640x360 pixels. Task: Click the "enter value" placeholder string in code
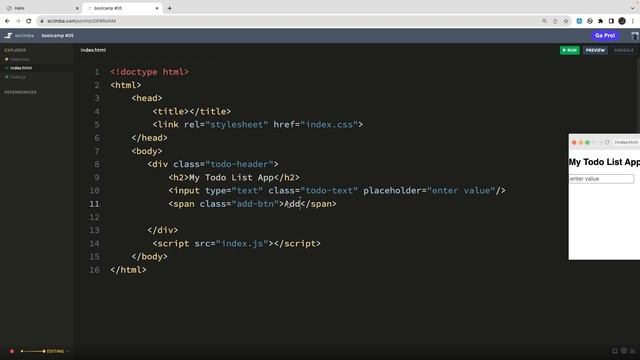coord(461,191)
